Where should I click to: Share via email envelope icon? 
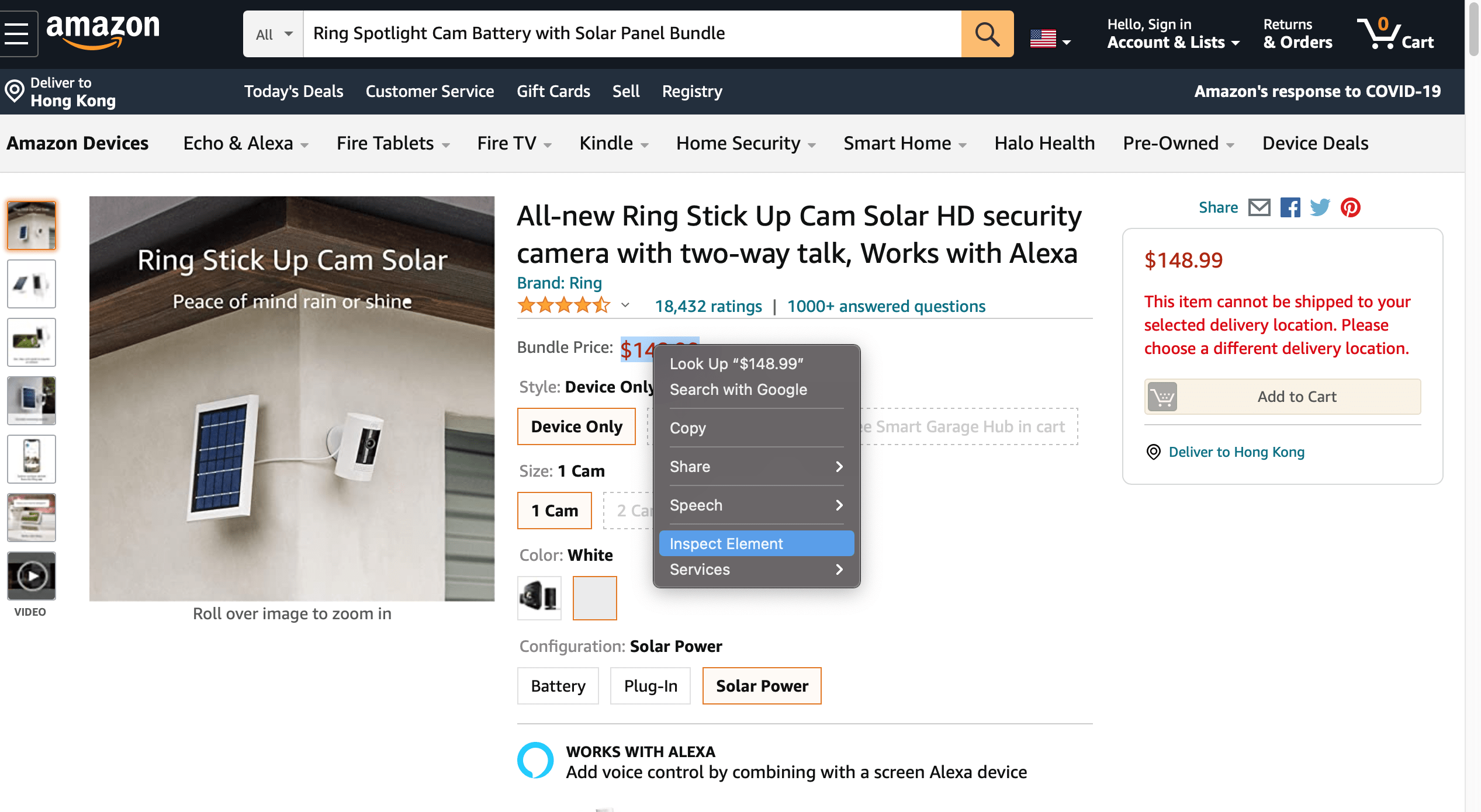[1259, 207]
